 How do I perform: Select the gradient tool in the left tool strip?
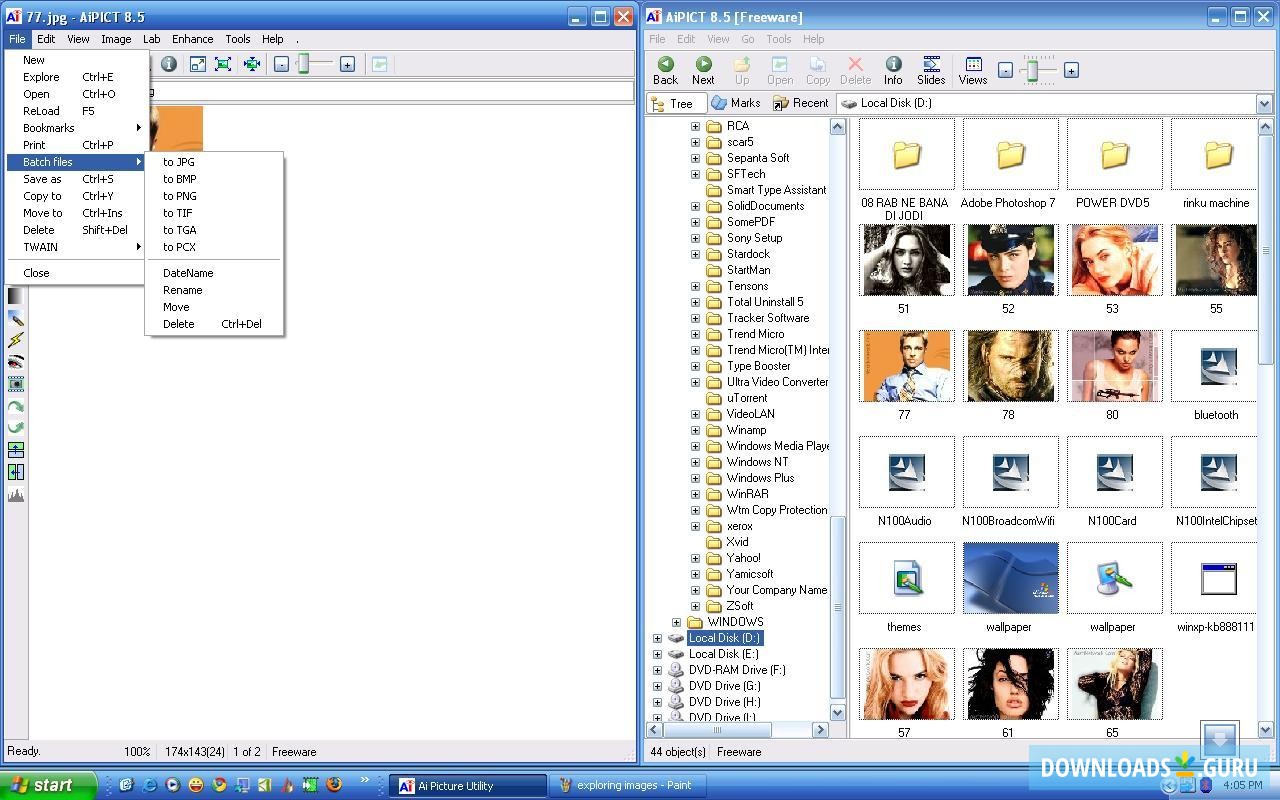[16, 296]
